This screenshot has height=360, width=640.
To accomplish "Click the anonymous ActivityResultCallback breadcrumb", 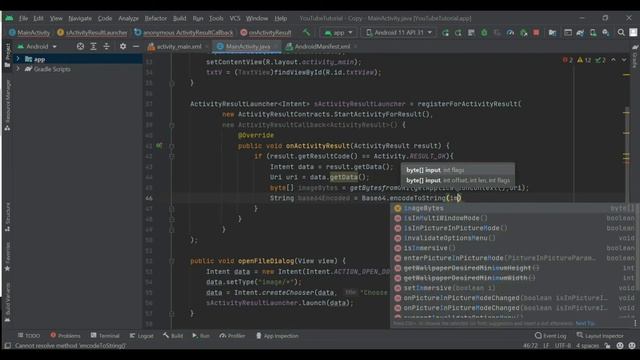I will (x=184, y=33).
